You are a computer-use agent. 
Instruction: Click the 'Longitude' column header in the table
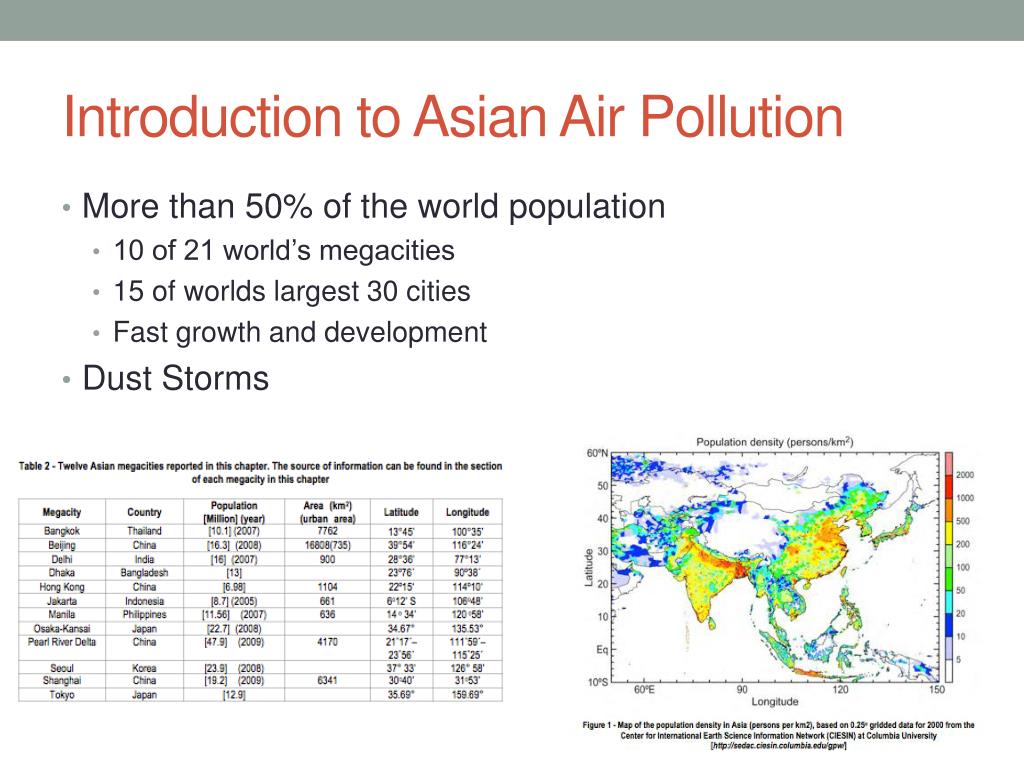(468, 512)
